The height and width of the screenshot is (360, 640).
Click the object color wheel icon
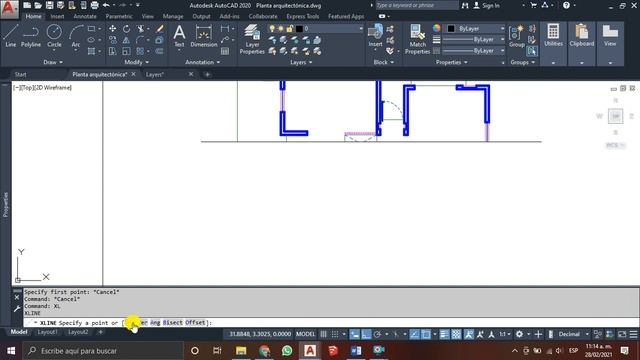point(436,28)
